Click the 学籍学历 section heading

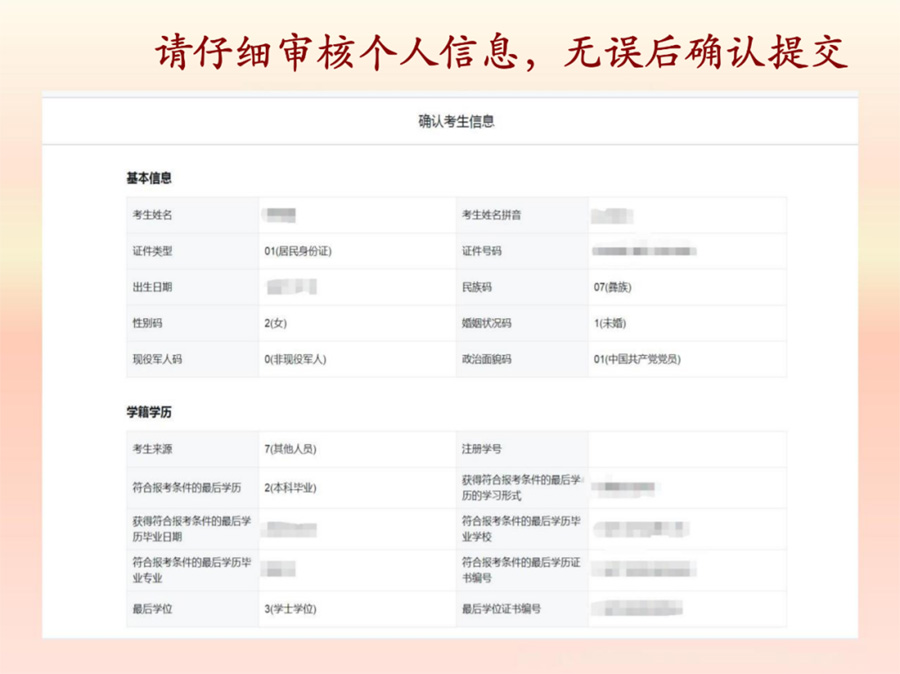pyautogui.click(x=149, y=412)
